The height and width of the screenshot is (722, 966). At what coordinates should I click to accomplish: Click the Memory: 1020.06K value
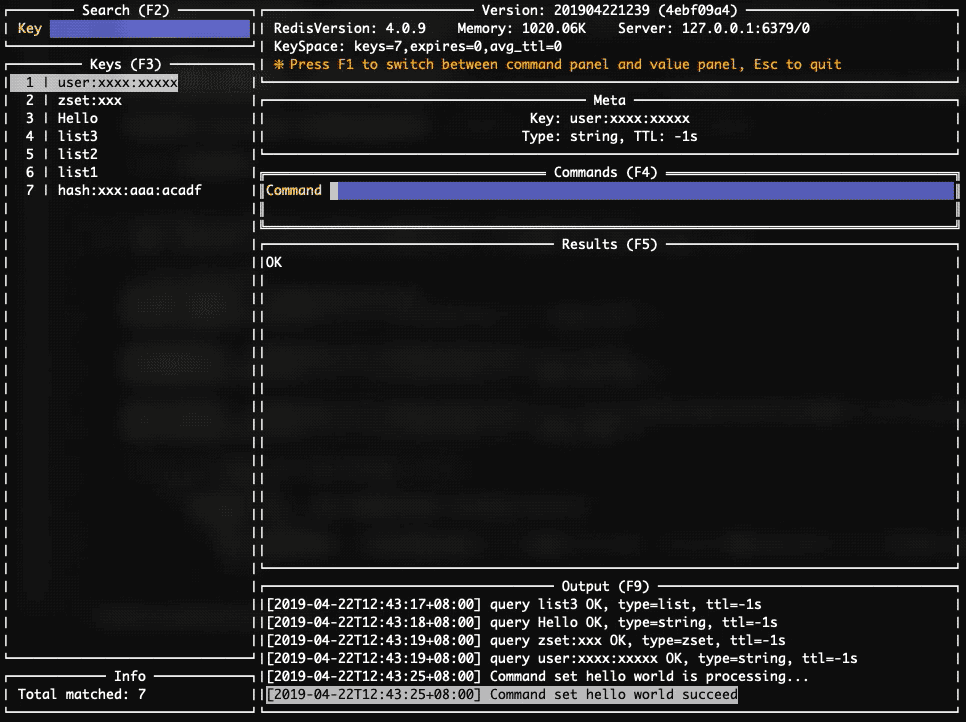coord(522,28)
